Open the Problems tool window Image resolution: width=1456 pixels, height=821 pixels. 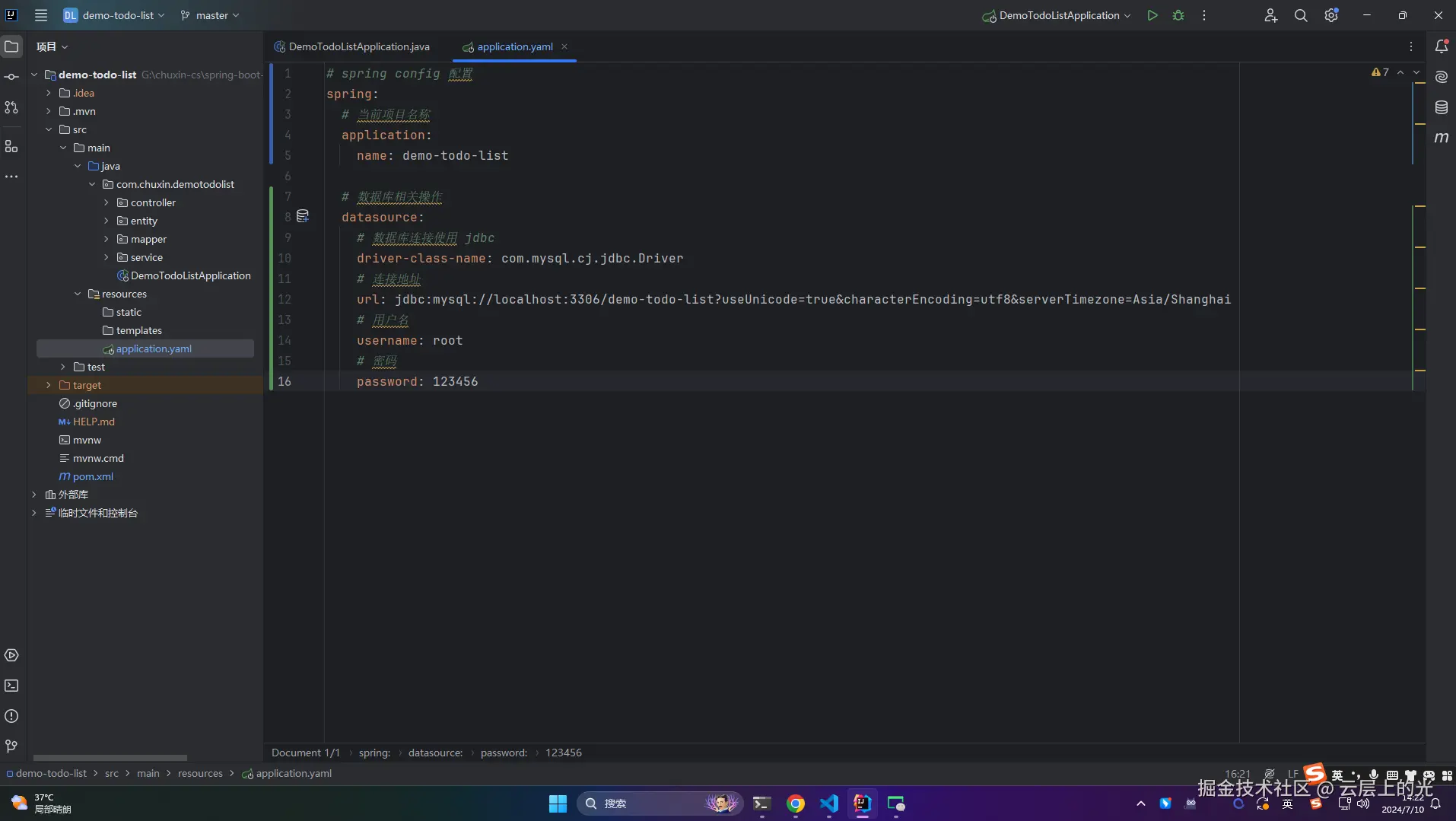(x=11, y=716)
